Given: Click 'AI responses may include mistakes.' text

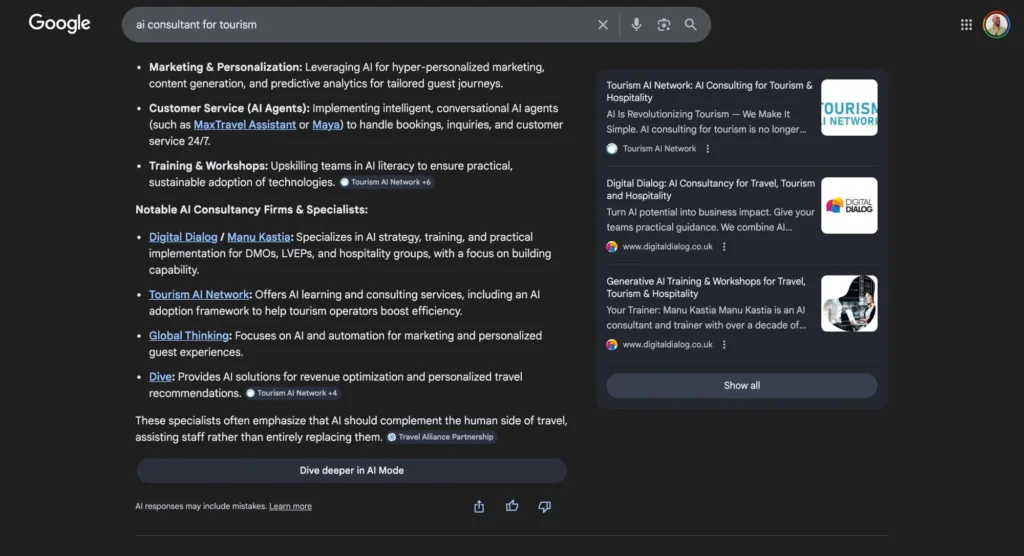Looking at the screenshot, I should [201, 506].
